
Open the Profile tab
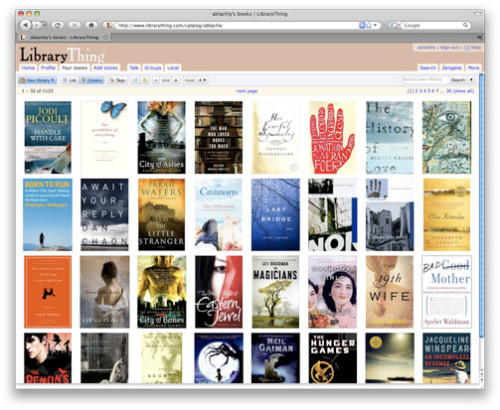coord(48,68)
